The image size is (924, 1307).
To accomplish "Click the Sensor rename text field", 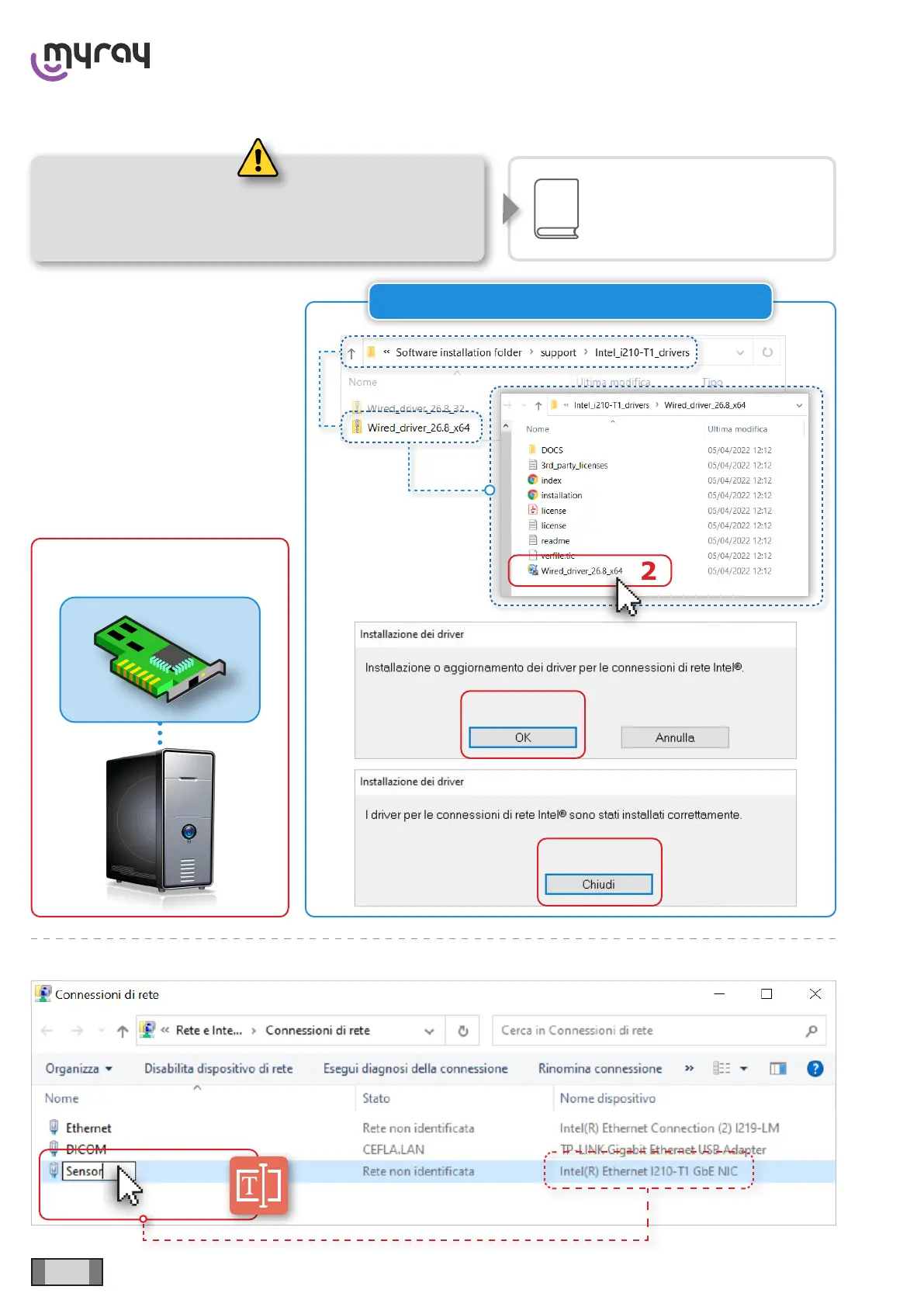I will (99, 1171).
